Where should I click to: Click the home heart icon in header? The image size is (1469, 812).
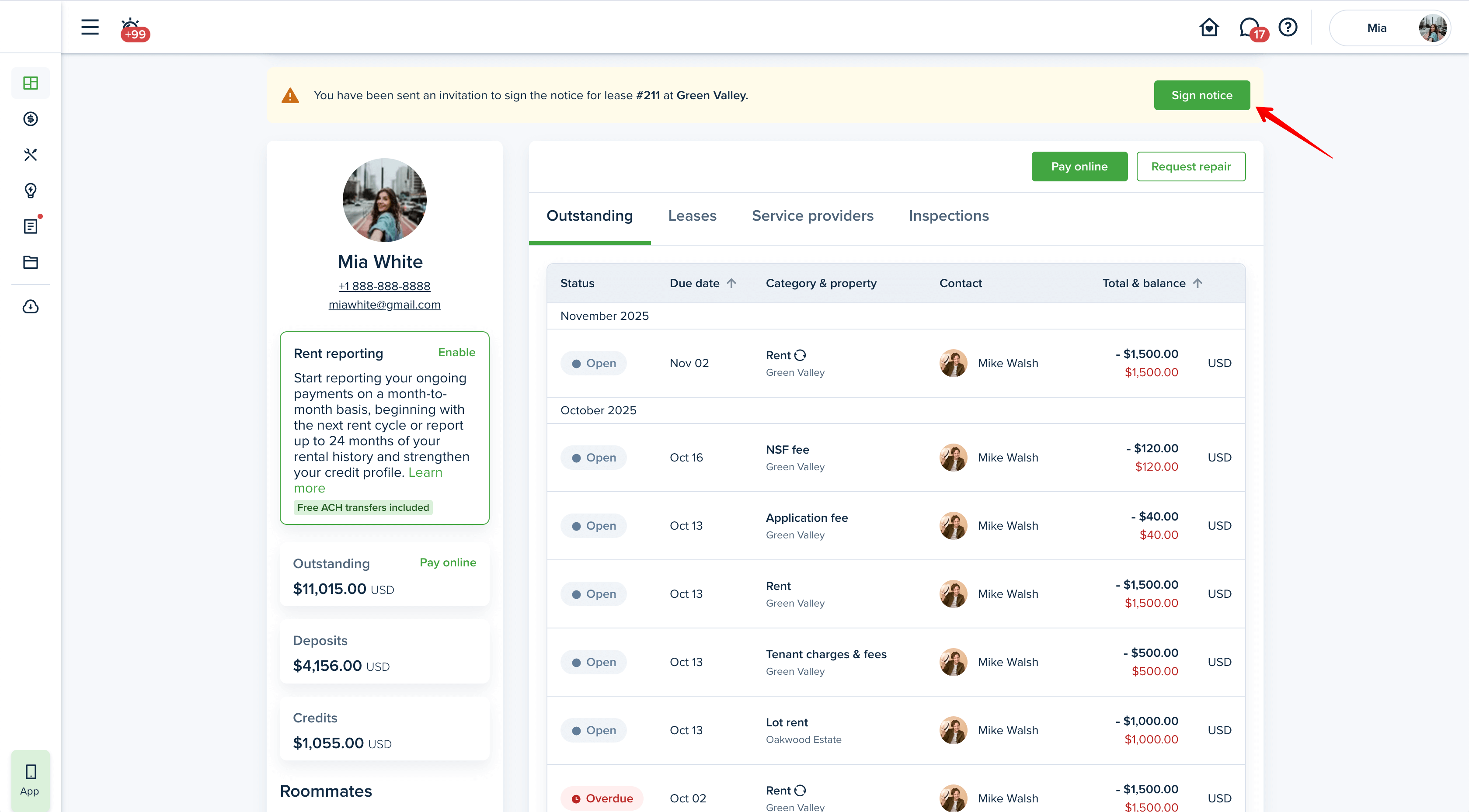tap(1208, 28)
